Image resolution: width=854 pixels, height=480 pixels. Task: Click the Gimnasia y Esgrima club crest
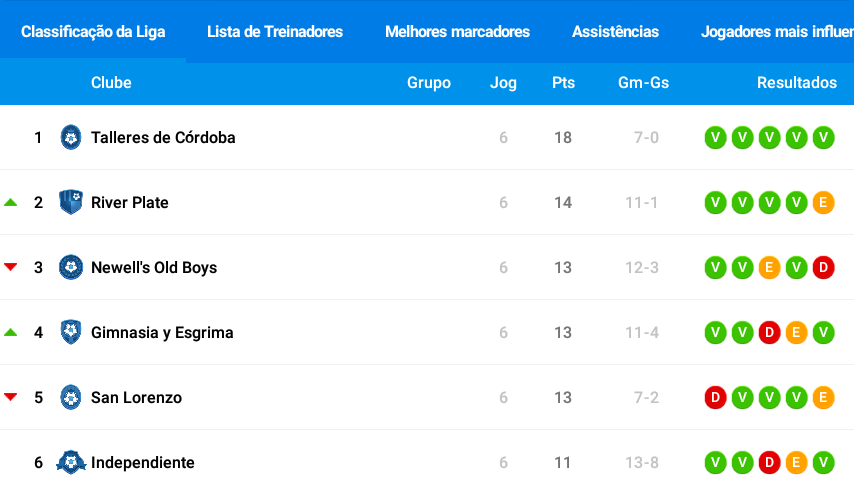tap(71, 332)
